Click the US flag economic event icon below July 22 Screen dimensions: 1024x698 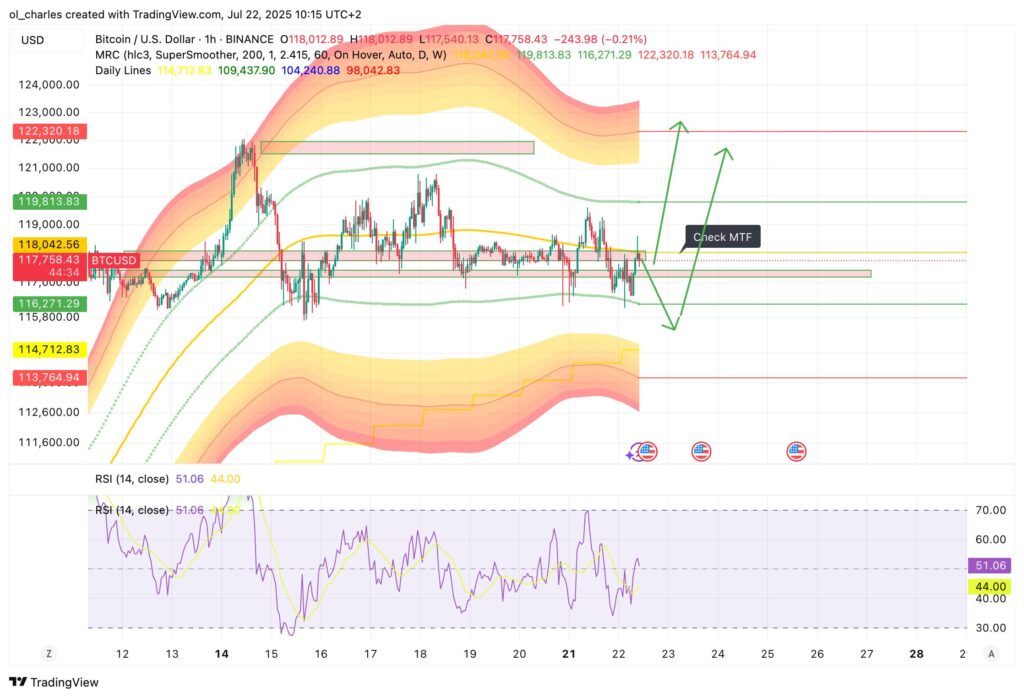tap(648, 451)
